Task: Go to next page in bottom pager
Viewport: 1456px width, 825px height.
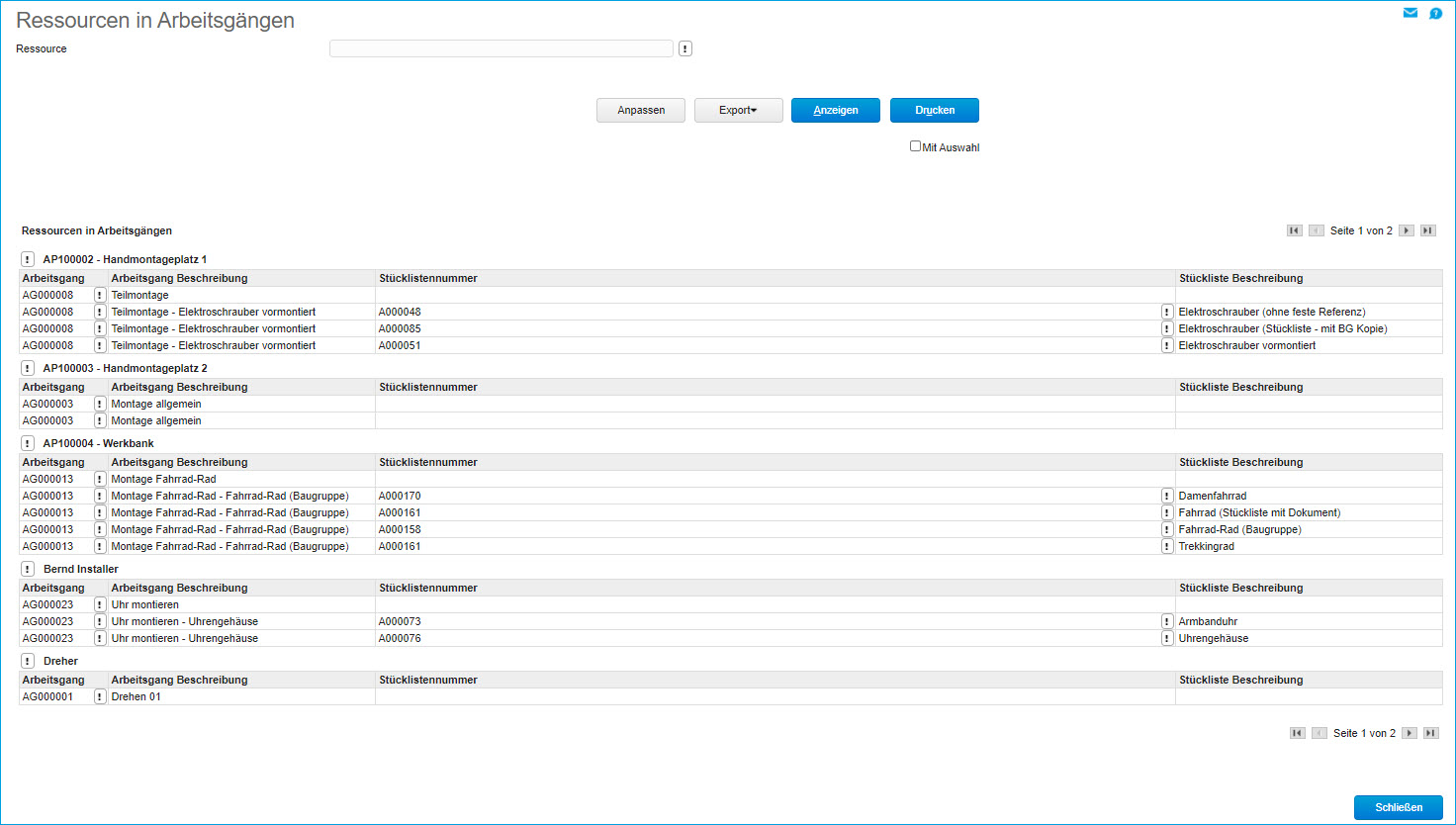Action: (x=1410, y=733)
